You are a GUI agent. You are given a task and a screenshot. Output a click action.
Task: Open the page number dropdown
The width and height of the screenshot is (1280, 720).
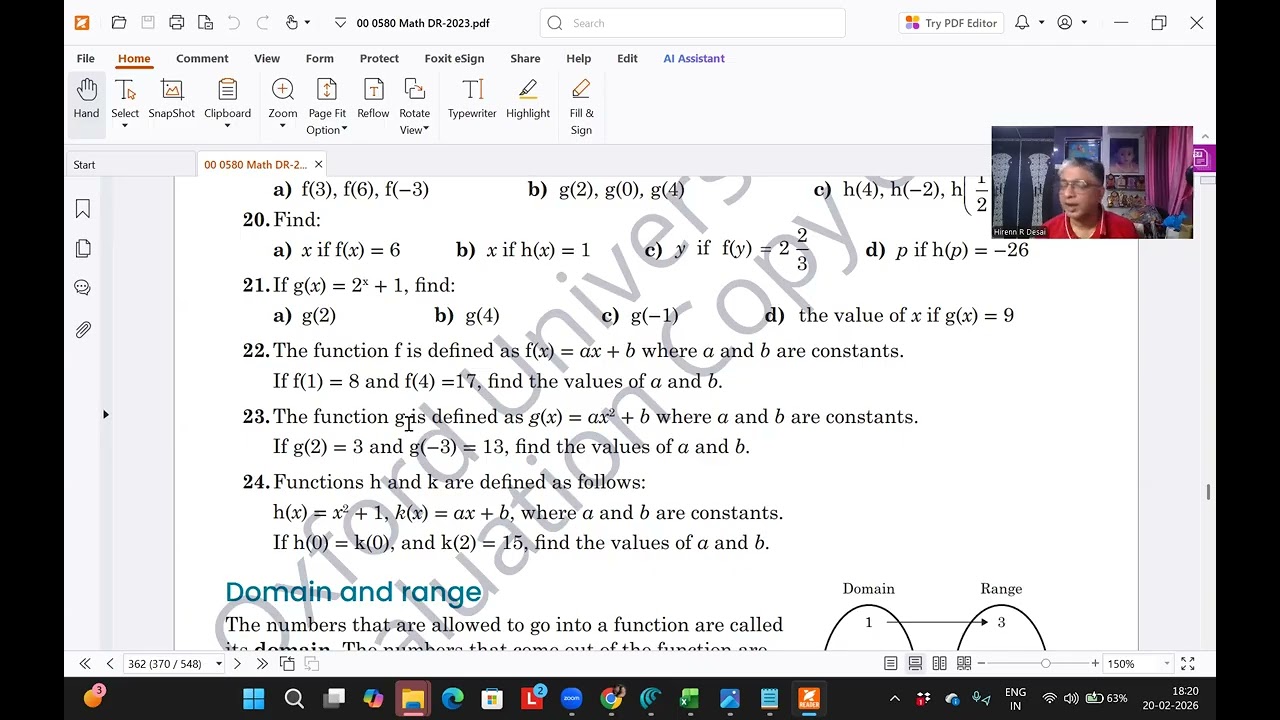(219, 664)
